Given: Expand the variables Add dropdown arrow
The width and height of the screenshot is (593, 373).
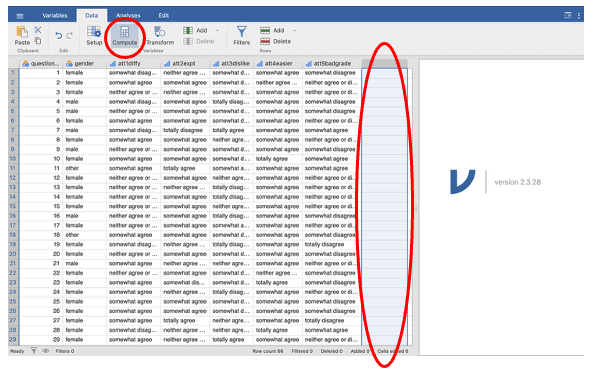Looking at the screenshot, I should pos(217,30).
